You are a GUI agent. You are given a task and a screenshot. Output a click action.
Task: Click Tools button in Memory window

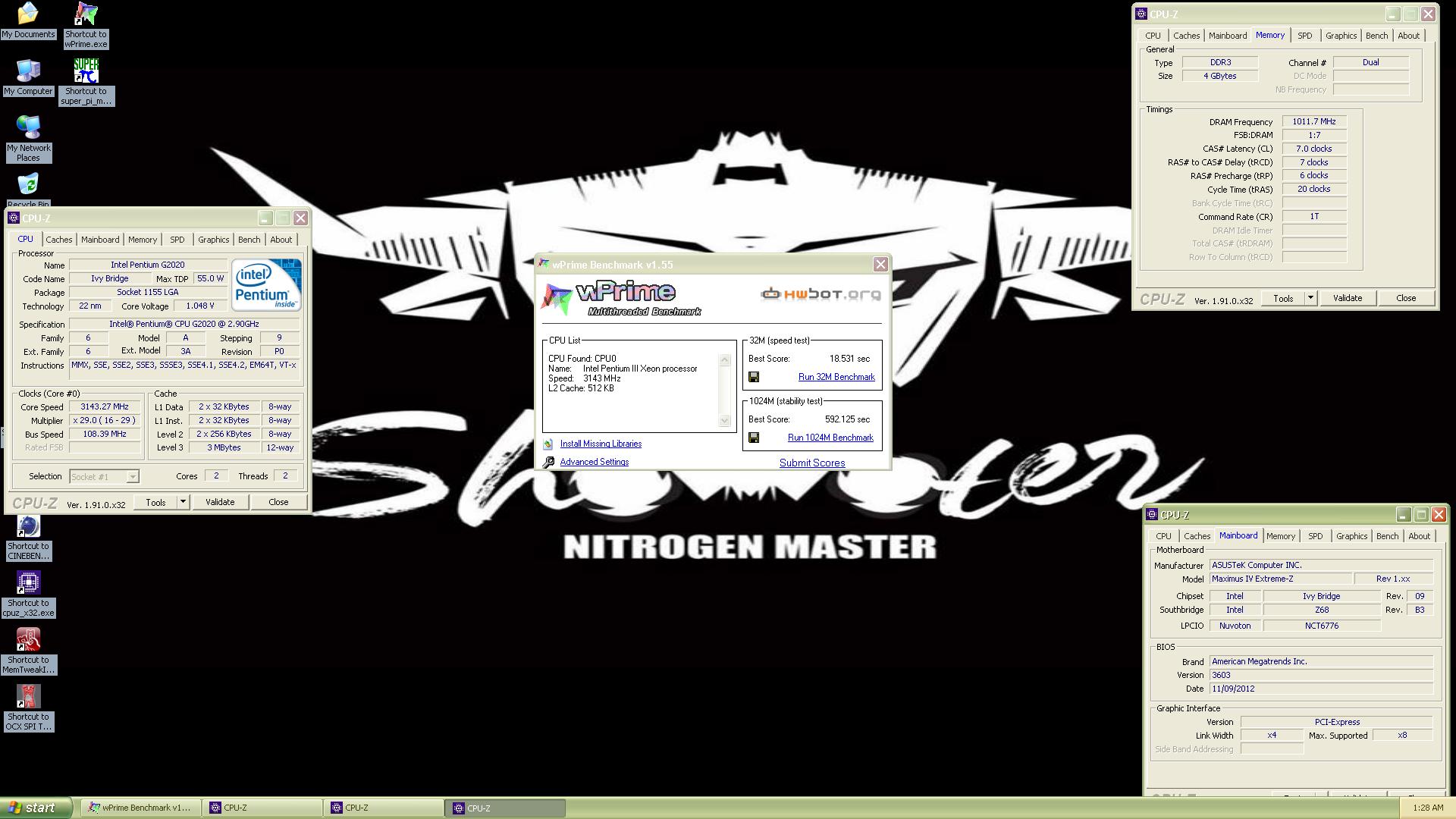(x=1283, y=298)
